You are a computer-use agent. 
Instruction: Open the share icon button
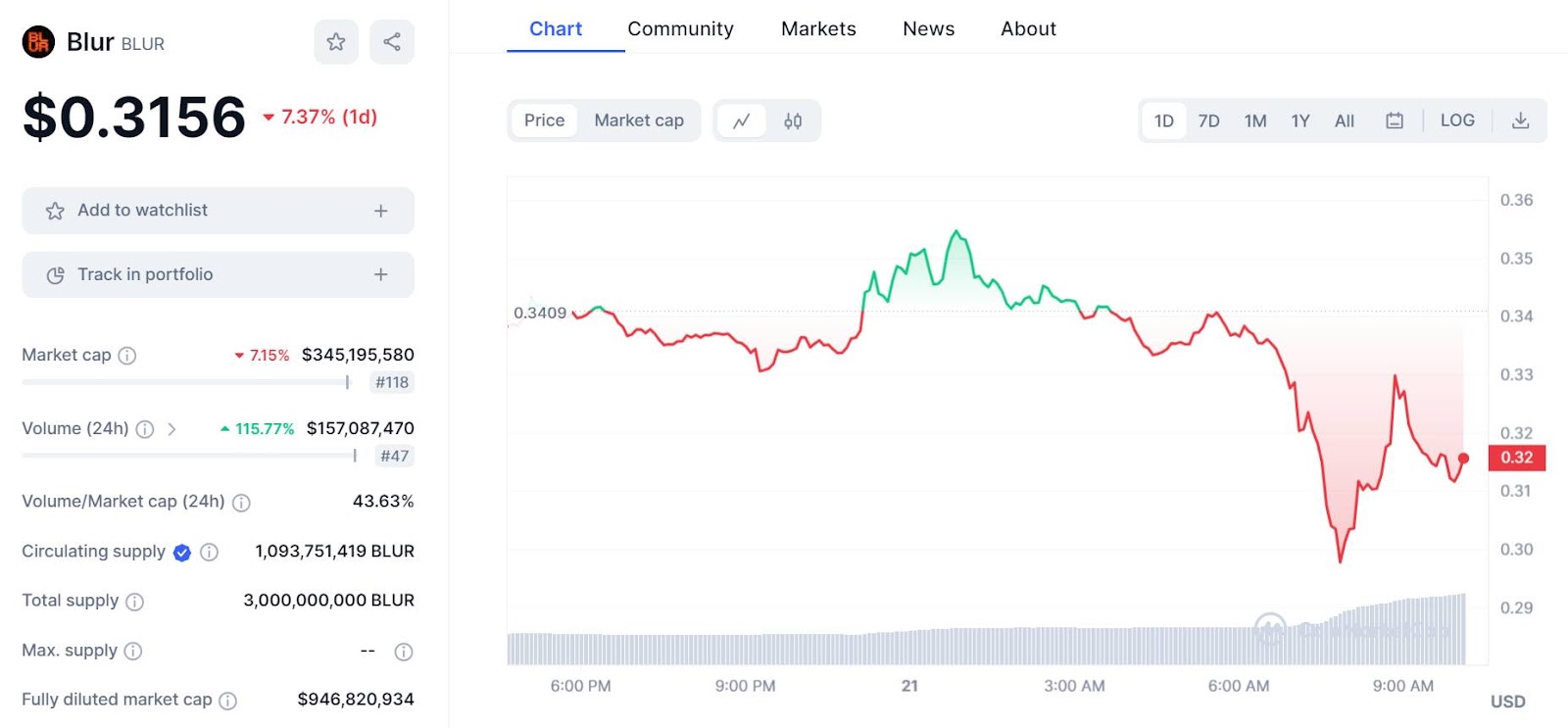pos(392,42)
